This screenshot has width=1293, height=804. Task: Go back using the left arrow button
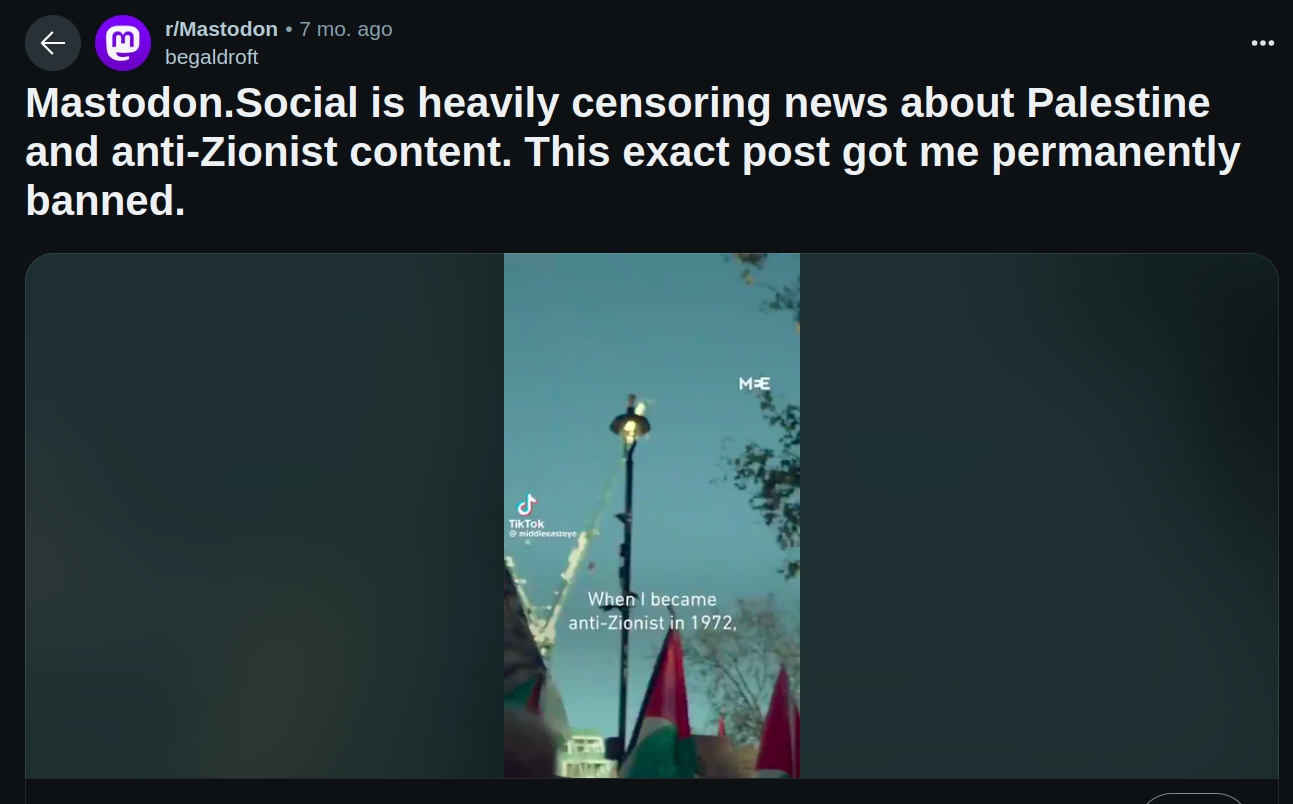[x=53, y=43]
